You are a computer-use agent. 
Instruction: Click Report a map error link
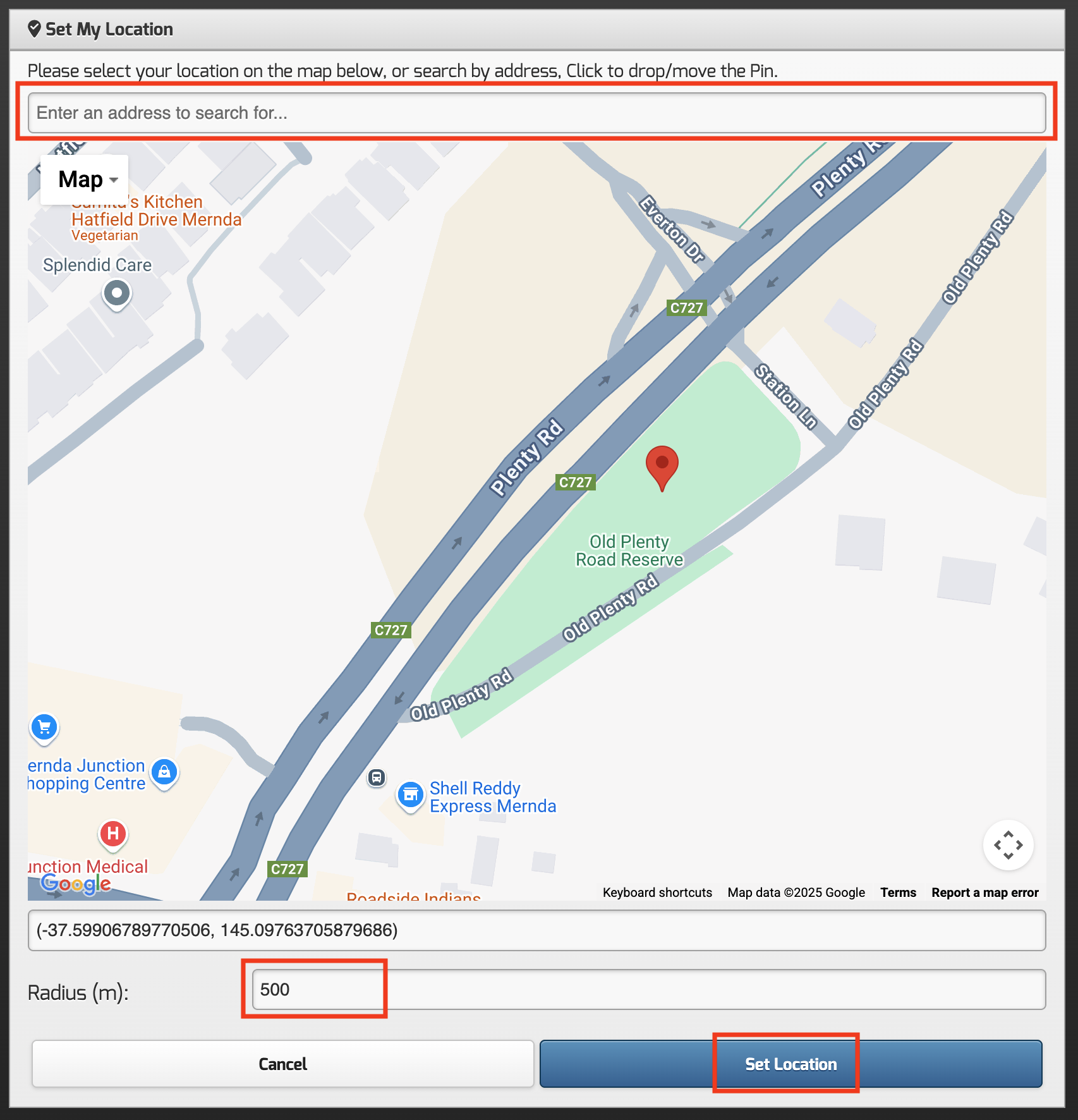[x=984, y=892]
